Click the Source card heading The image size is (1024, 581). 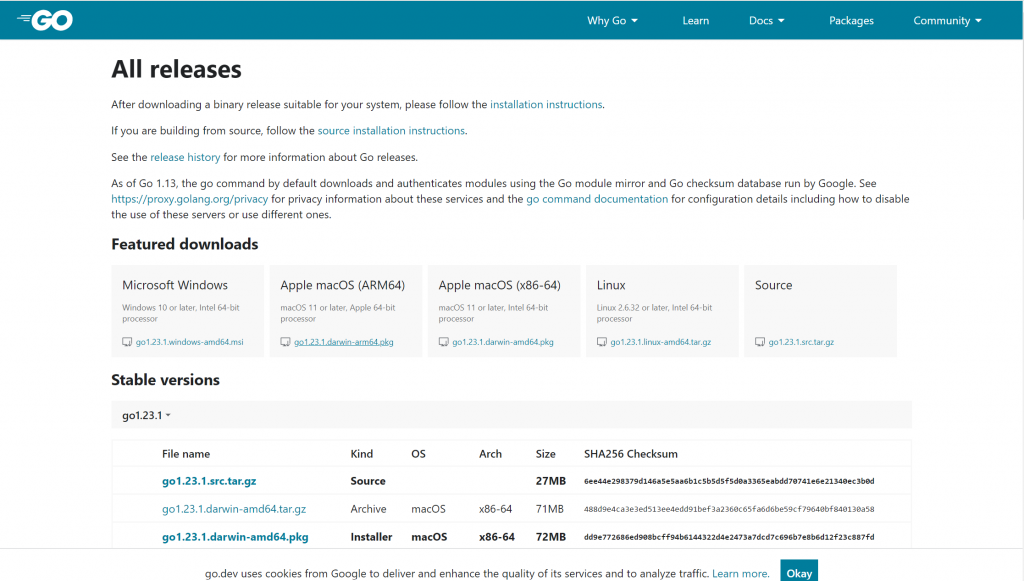[773, 285]
